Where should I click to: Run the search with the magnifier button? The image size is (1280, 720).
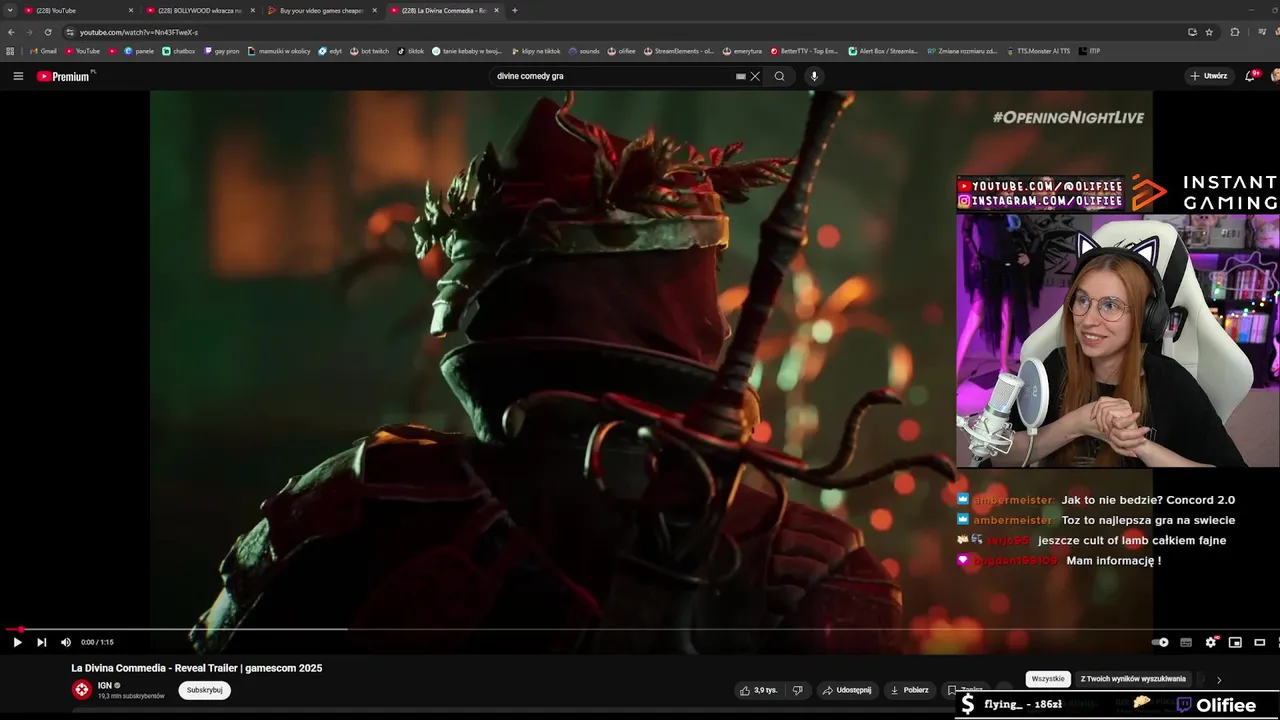point(780,76)
